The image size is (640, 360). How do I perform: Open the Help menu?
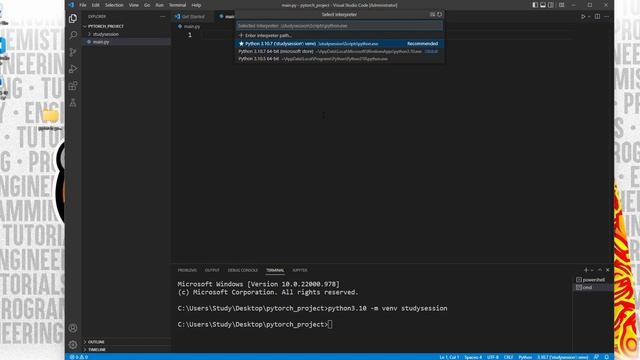pos(196,5)
